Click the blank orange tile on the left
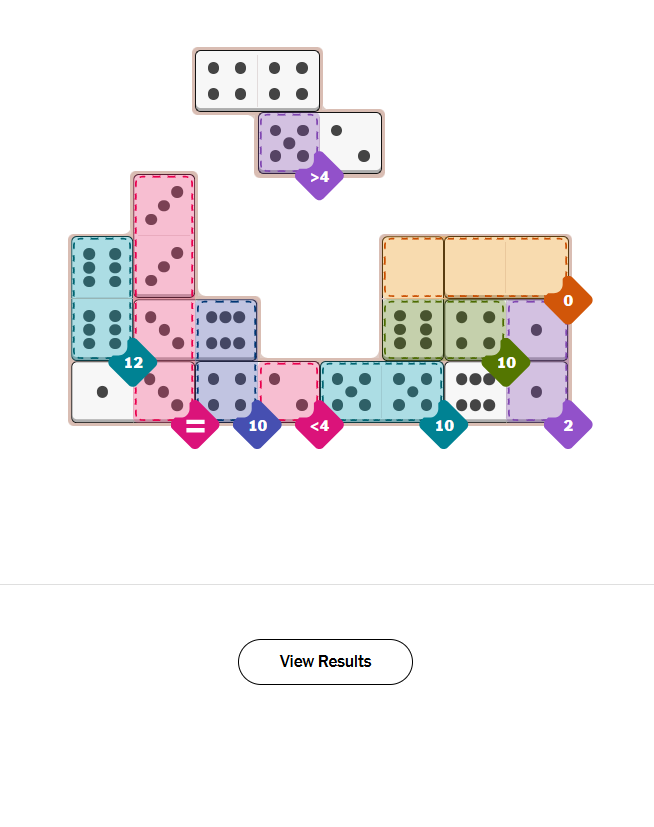The height and width of the screenshot is (827, 654). (413, 267)
